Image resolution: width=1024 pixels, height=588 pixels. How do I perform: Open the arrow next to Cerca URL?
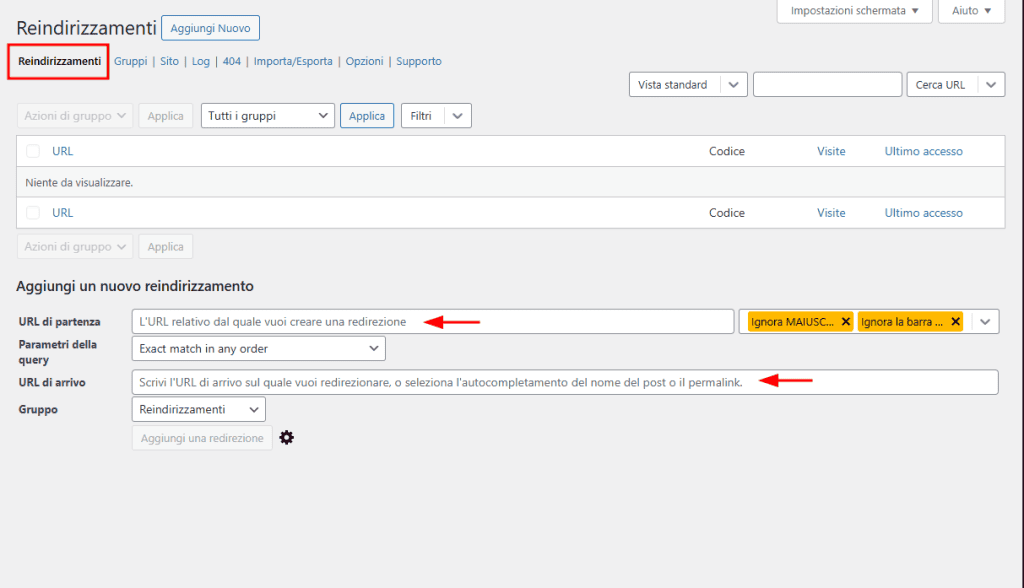point(991,85)
